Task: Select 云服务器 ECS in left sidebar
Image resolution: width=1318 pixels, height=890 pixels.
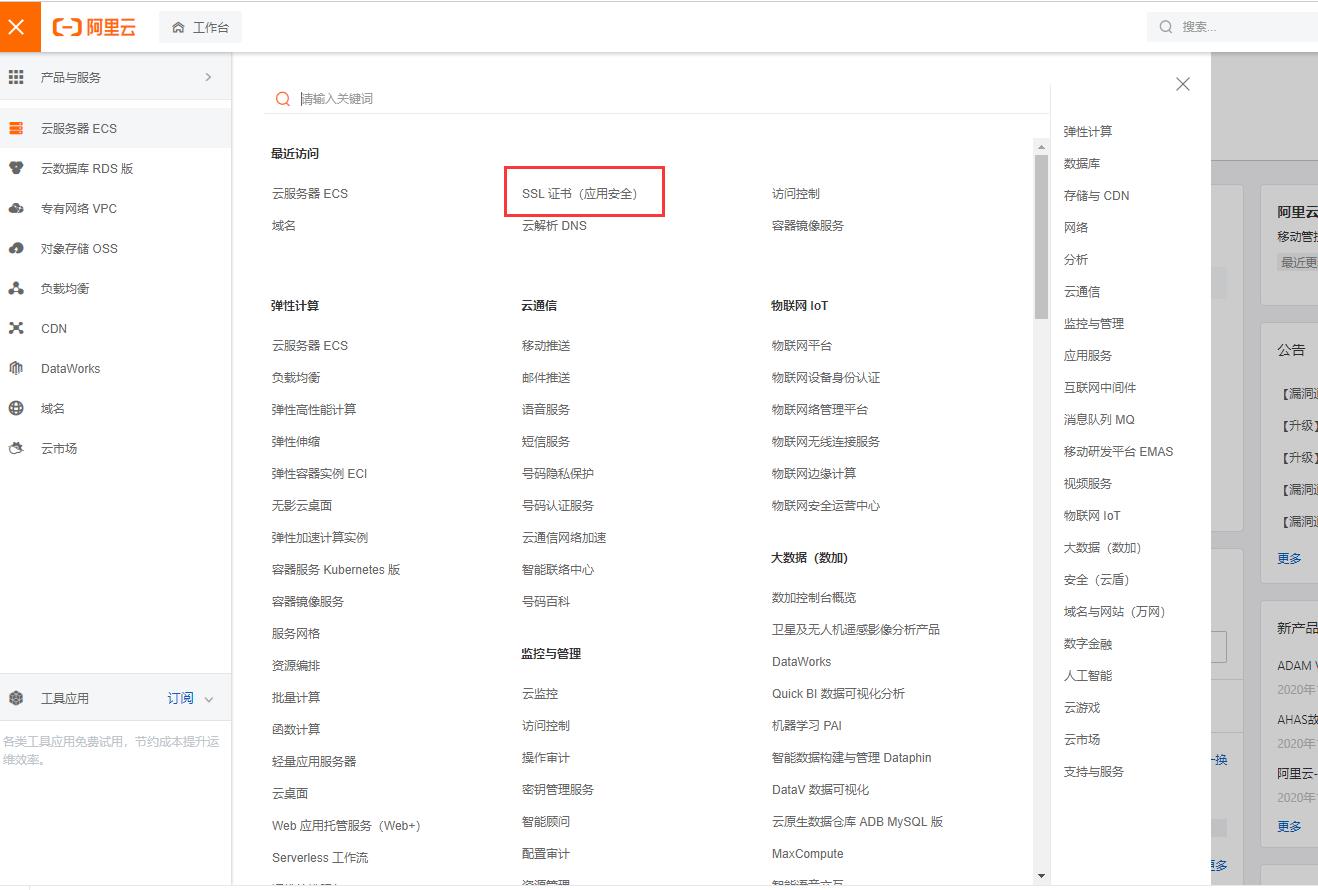Action: (115, 128)
